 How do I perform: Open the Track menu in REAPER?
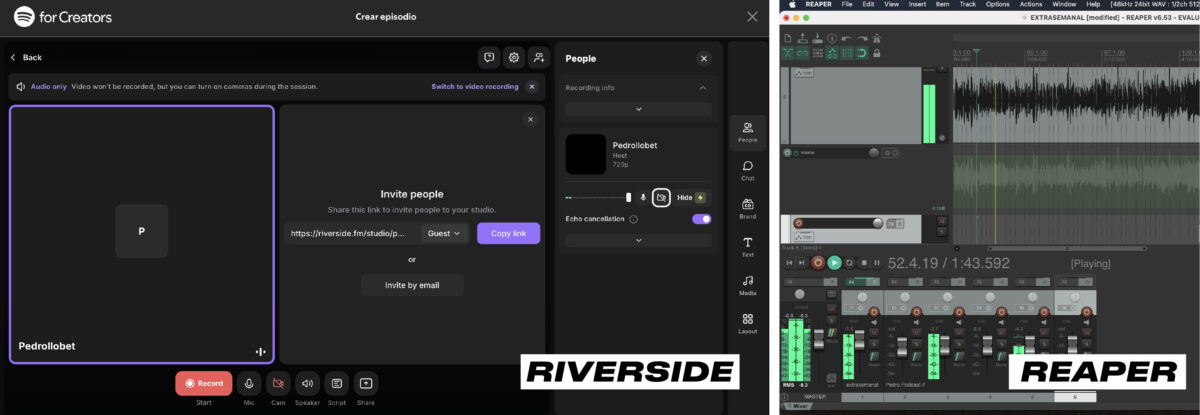[967, 5]
